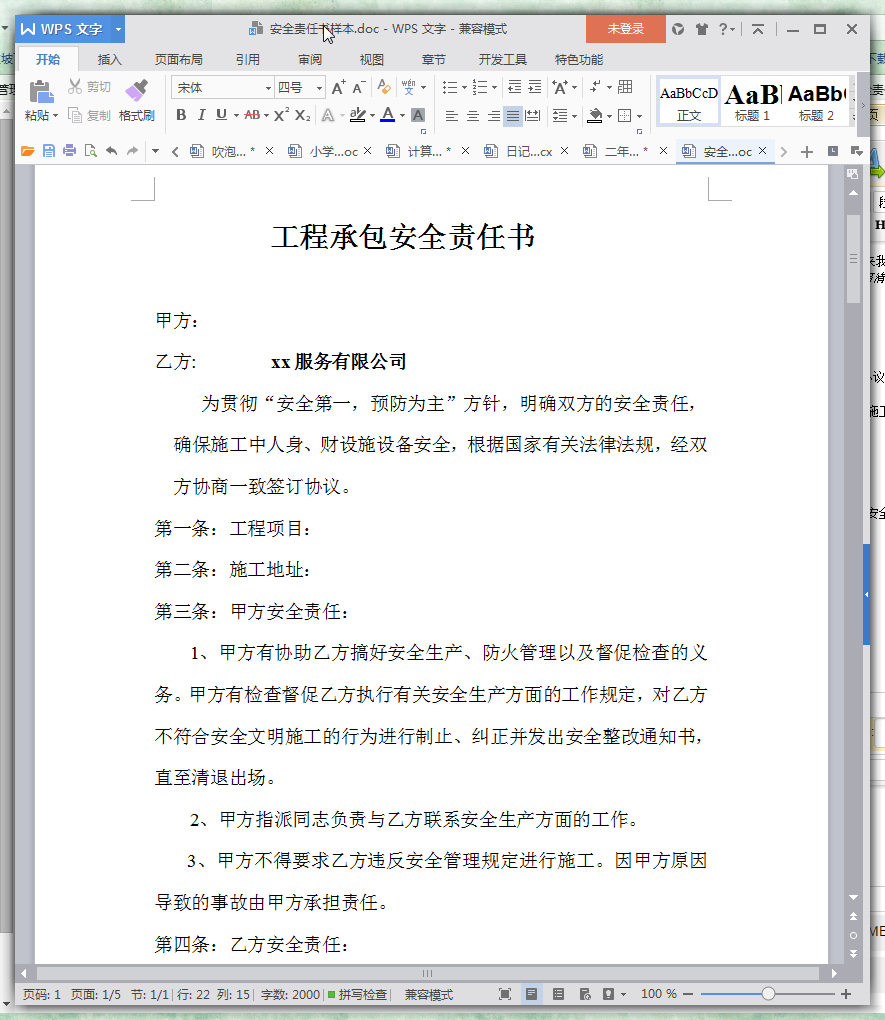Image resolution: width=885 pixels, height=1020 pixels.
Task: Center align the paragraph
Action: 473,116
